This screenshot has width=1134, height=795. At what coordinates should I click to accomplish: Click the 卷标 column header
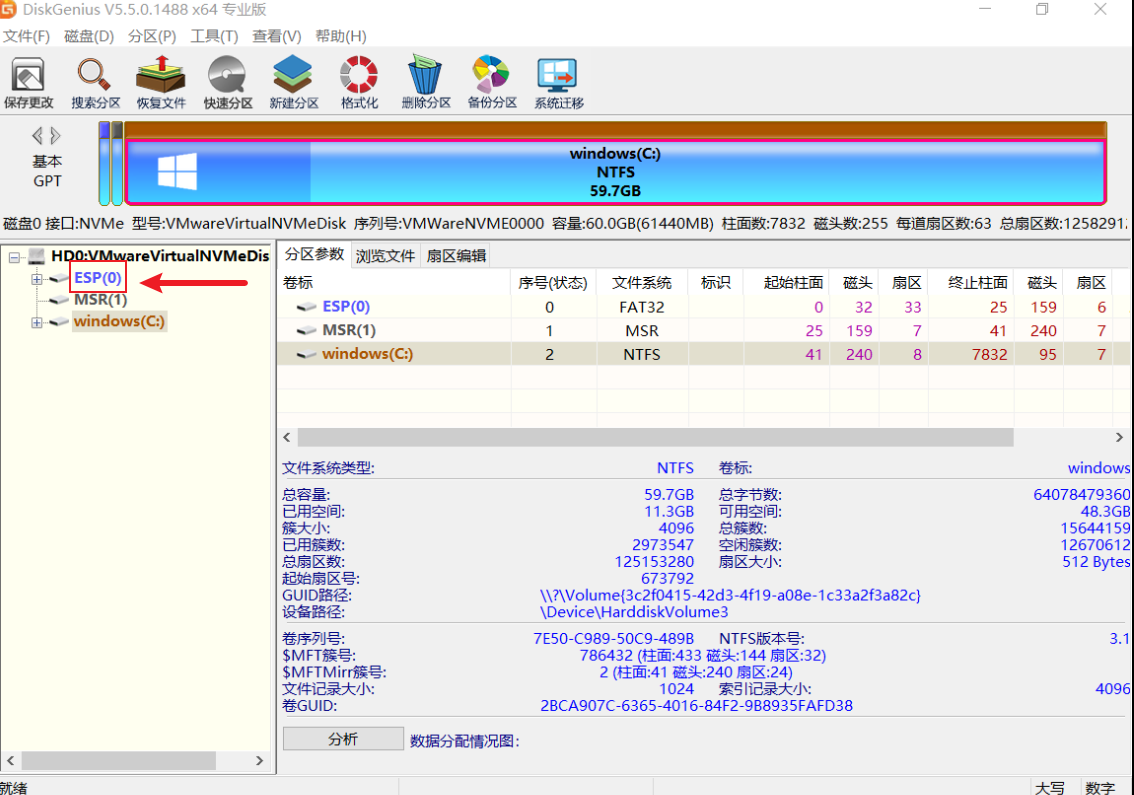coord(394,282)
